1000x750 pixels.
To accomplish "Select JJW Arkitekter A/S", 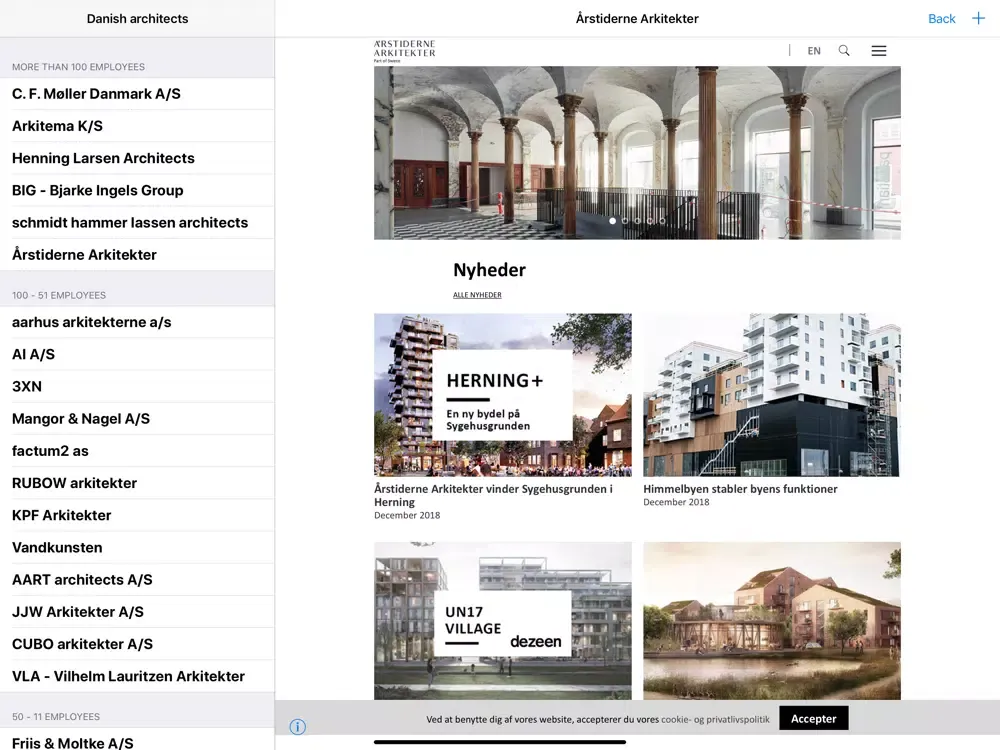I will tap(137, 612).
